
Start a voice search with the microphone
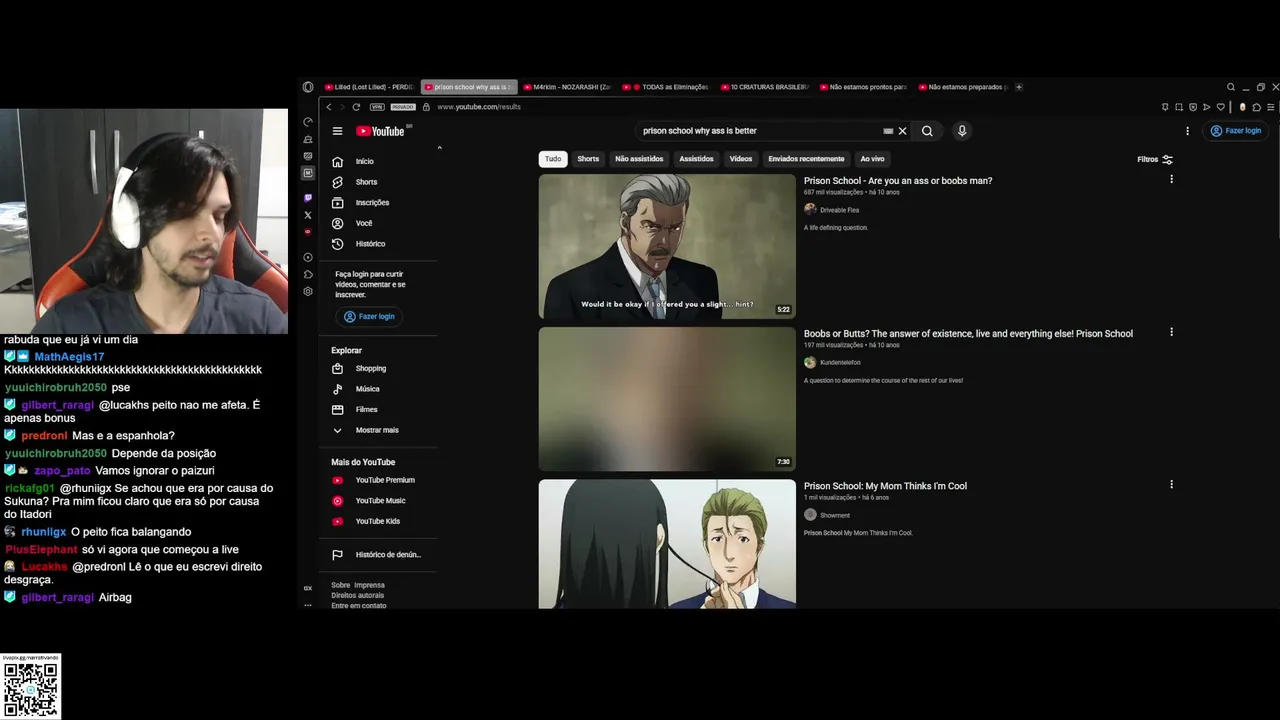tap(962, 131)
